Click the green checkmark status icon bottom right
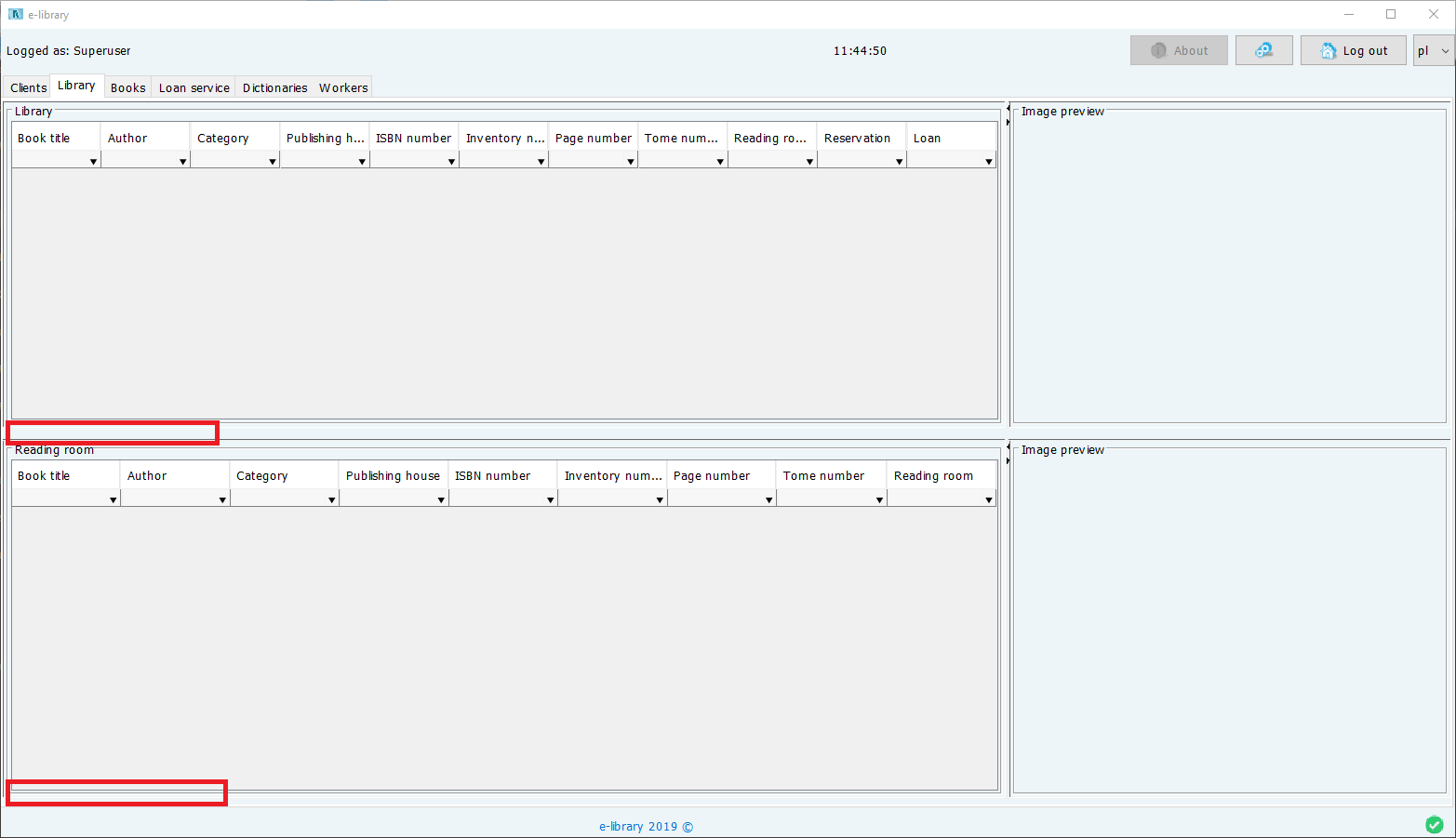The height and width of the screenshot is (838, 1456). click(1433, 825)
